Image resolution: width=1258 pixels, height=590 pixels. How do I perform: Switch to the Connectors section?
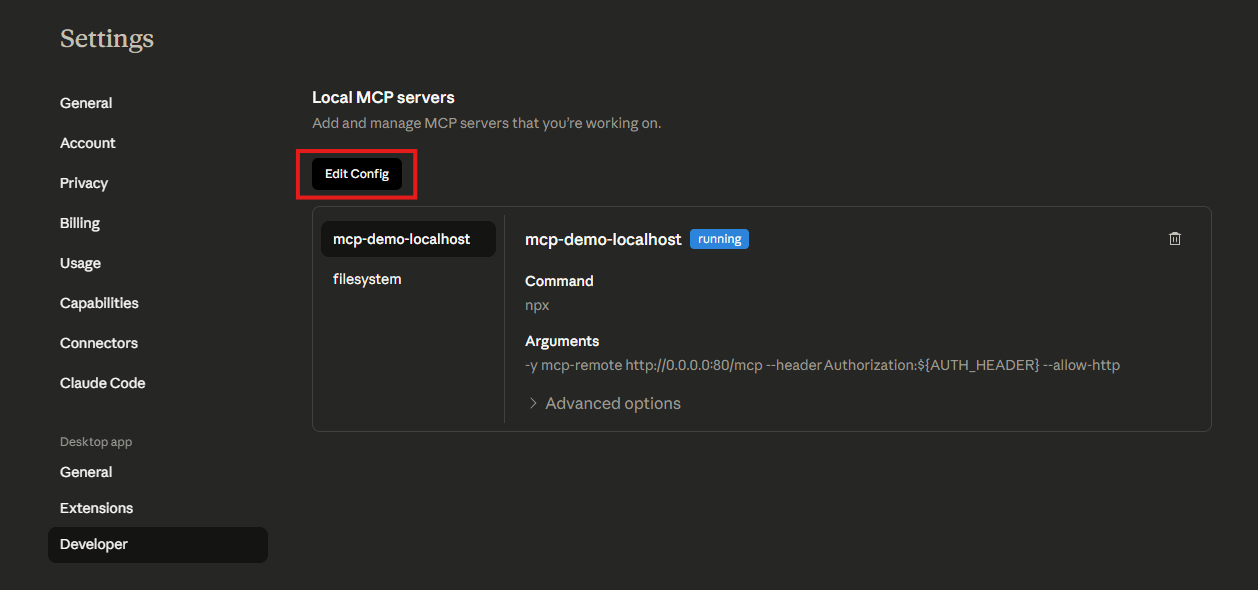point(99,343)
